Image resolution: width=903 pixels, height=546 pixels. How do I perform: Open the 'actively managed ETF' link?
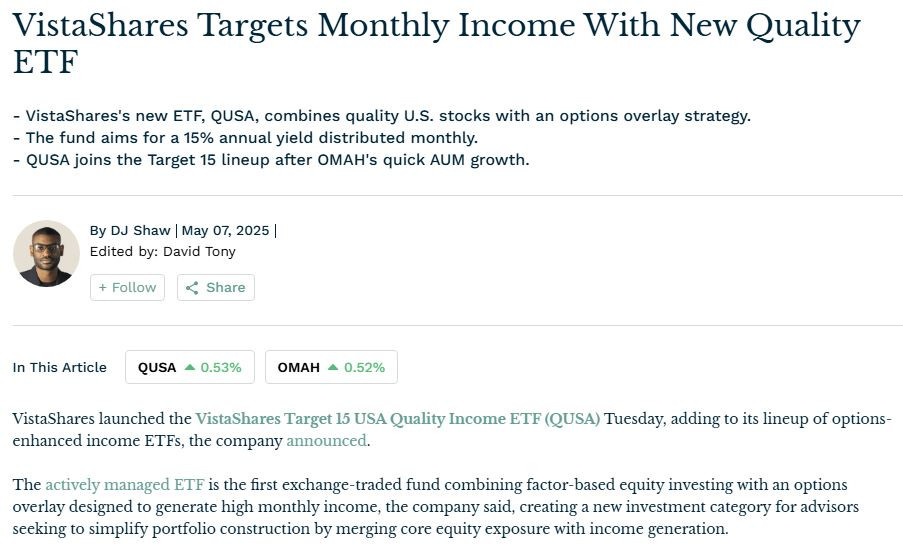124,484
